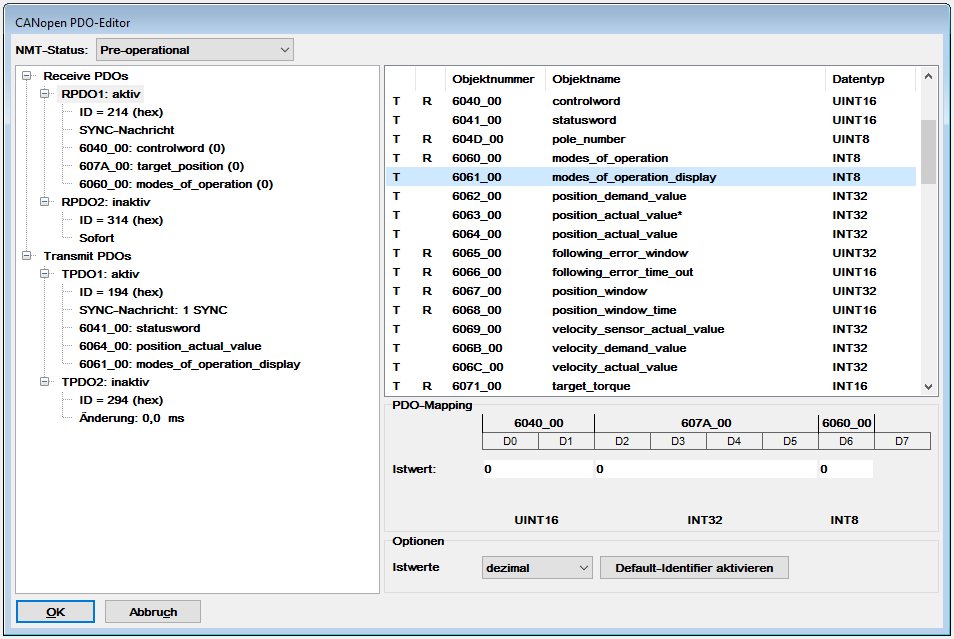This screenshot has width=954, height=639.
Task: Collapse the Receive PDOs tree node
Action: click(x=27, y=76)
